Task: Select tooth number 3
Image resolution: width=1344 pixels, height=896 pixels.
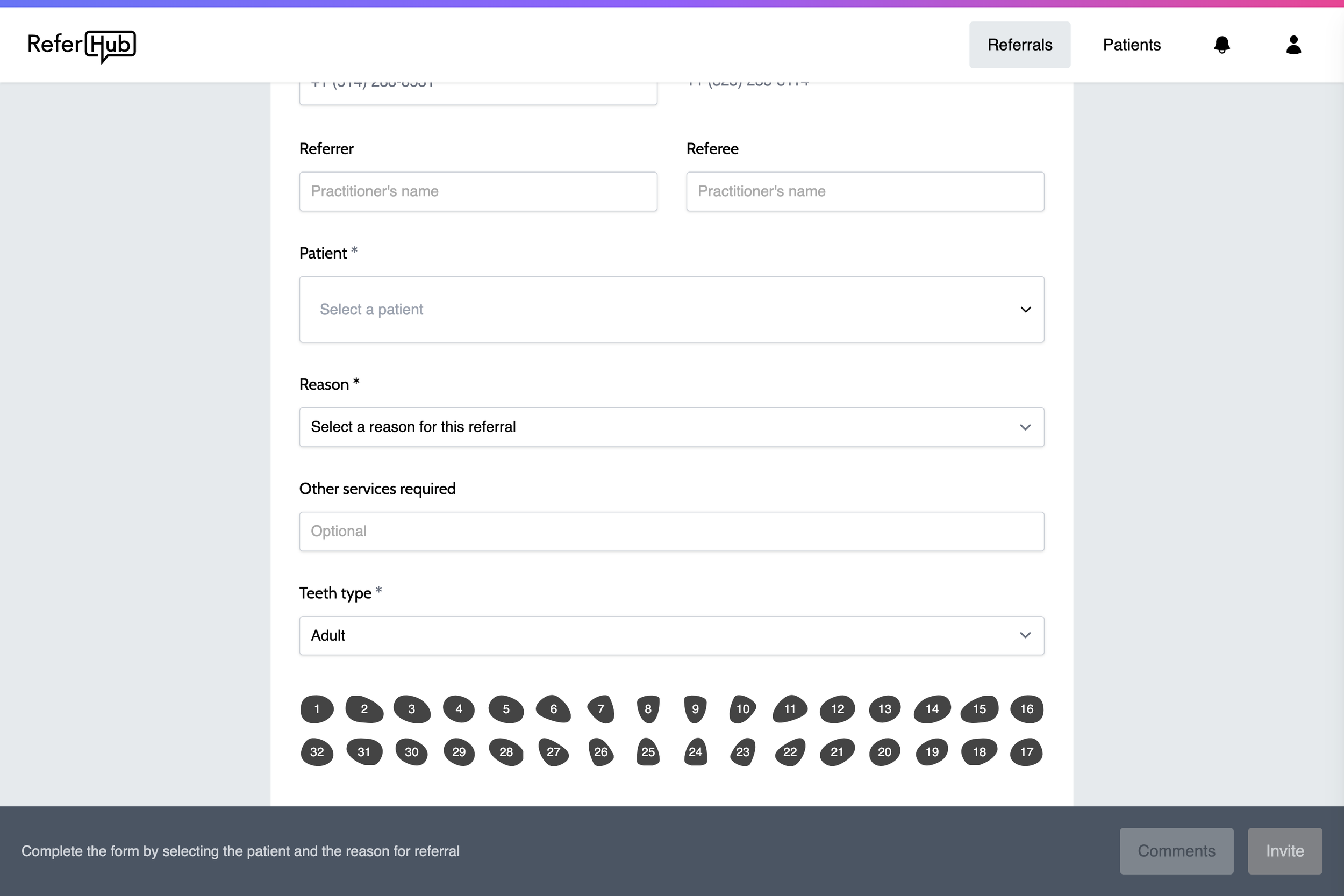Action: tap(411, 709)
